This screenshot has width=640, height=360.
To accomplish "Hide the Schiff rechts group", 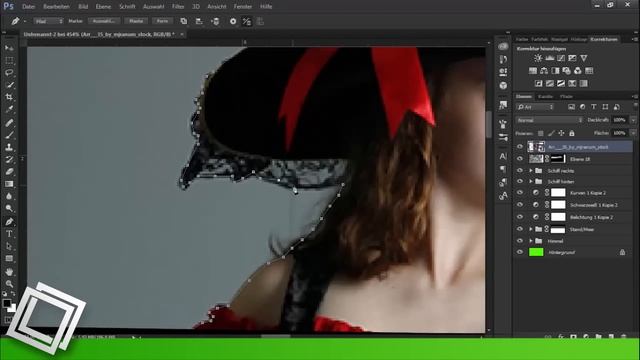I will (520, 170).
